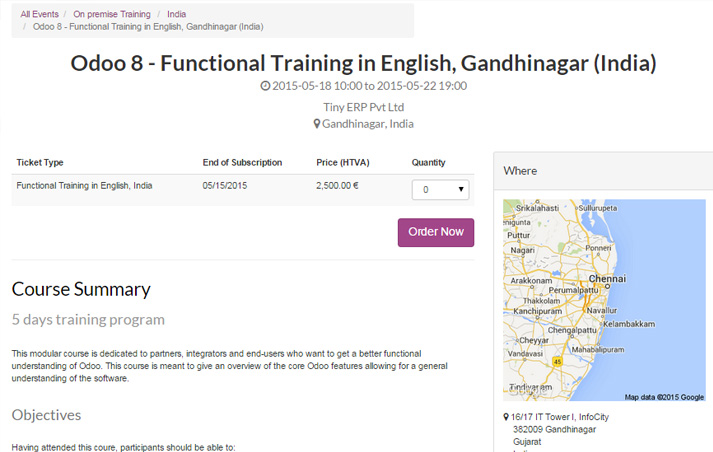Open the India breadcrumb link
Image resolution: width=713 pixels, height=452 pixels.
[x=176, y=14]
